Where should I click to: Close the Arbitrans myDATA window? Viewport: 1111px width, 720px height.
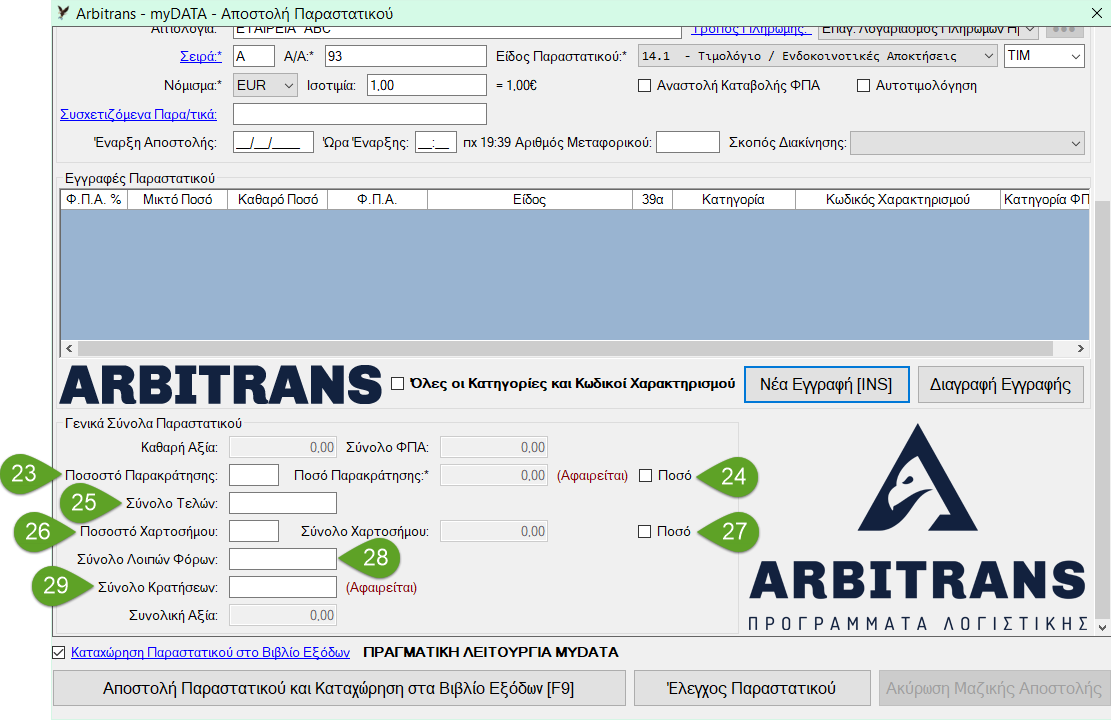pyautogui.click(x=1096, y=13)
